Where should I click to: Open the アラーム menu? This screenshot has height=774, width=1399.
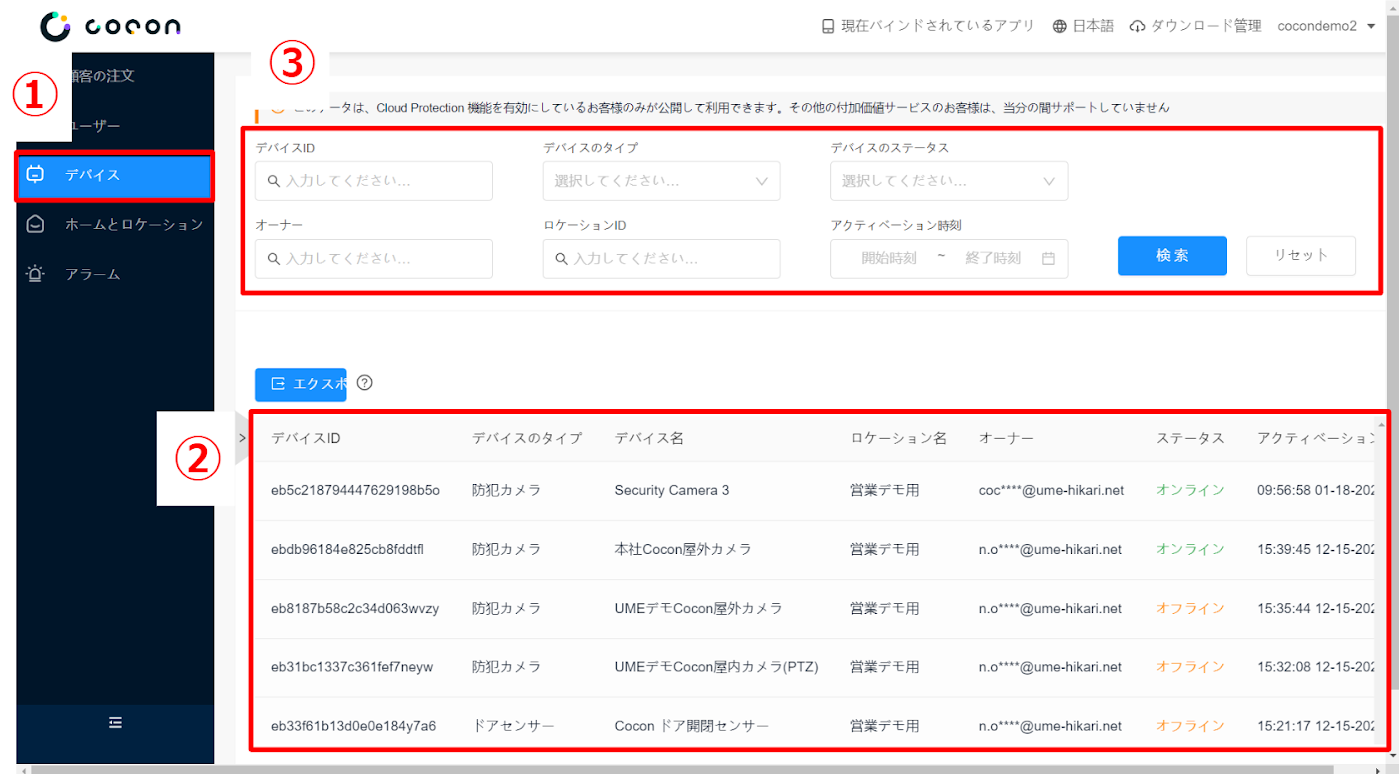coord(115,274)
